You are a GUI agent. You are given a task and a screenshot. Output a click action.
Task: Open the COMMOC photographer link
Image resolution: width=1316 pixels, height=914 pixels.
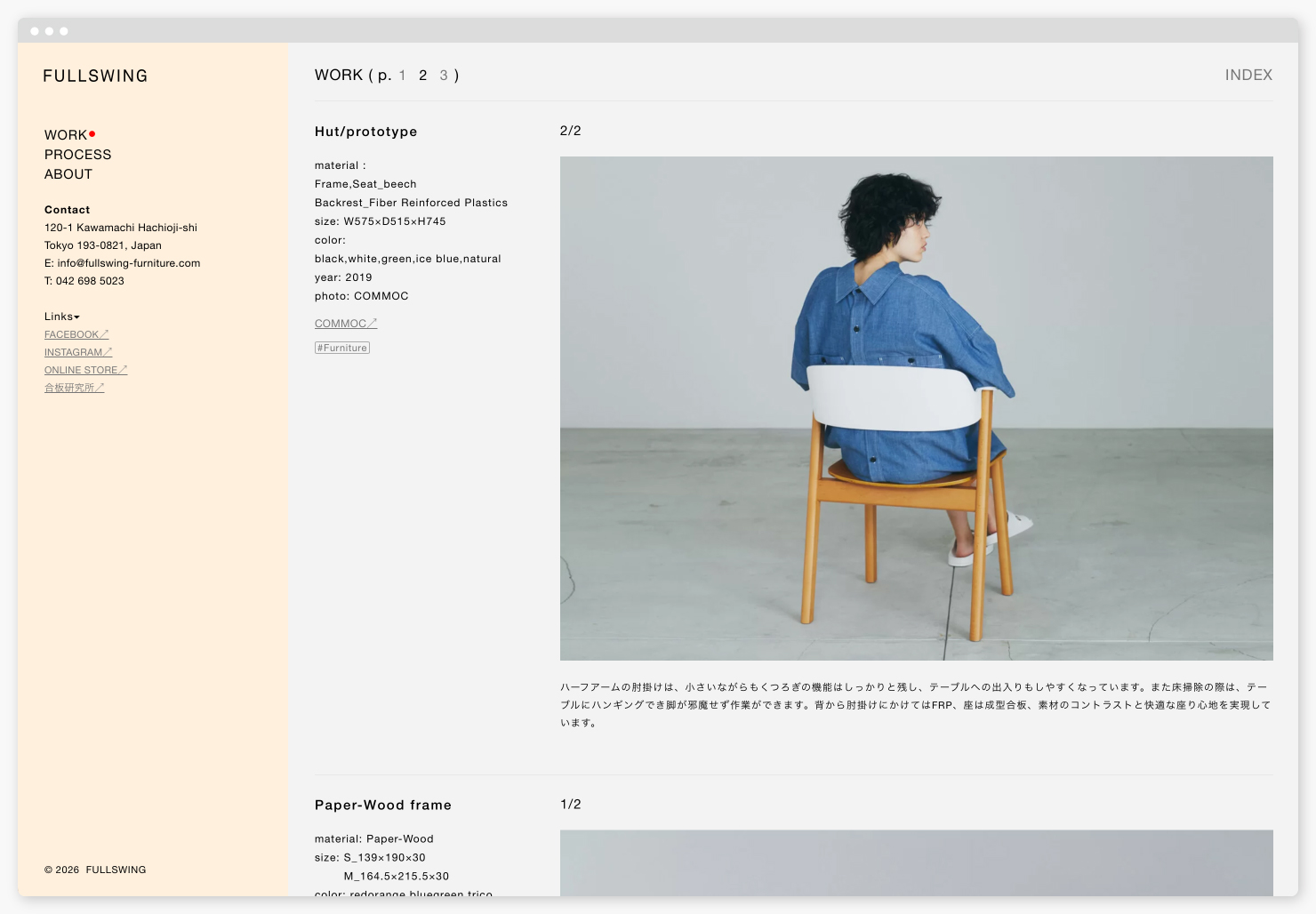pos(346,324)
